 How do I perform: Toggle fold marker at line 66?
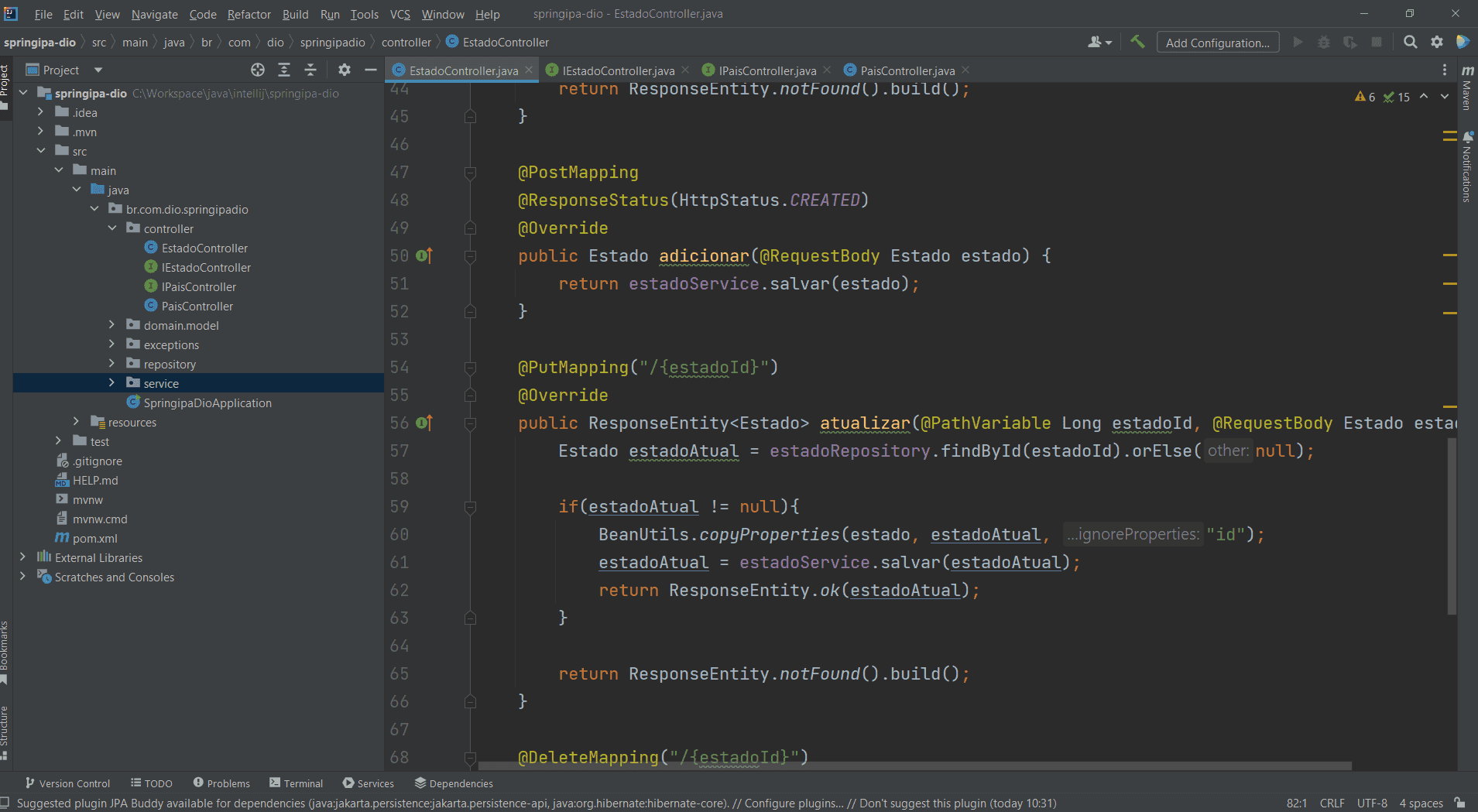[x=470, y=702]
